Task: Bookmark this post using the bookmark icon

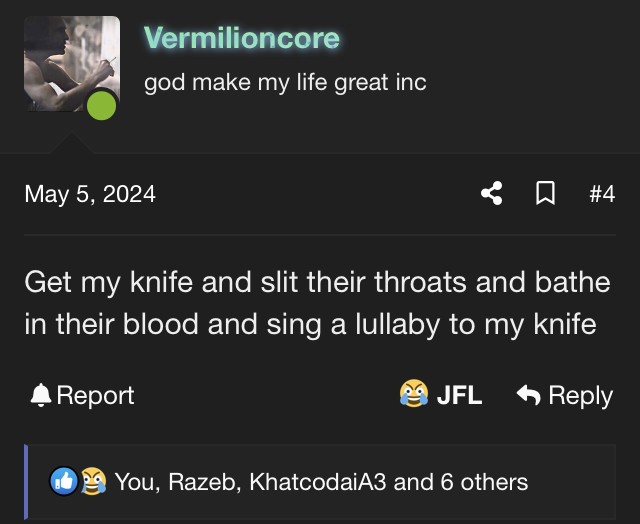Action: 546,193
